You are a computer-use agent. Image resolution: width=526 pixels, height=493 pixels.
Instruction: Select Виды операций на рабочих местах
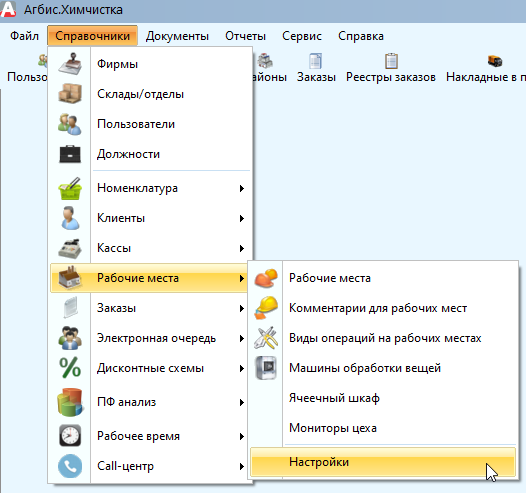[383, 338]
